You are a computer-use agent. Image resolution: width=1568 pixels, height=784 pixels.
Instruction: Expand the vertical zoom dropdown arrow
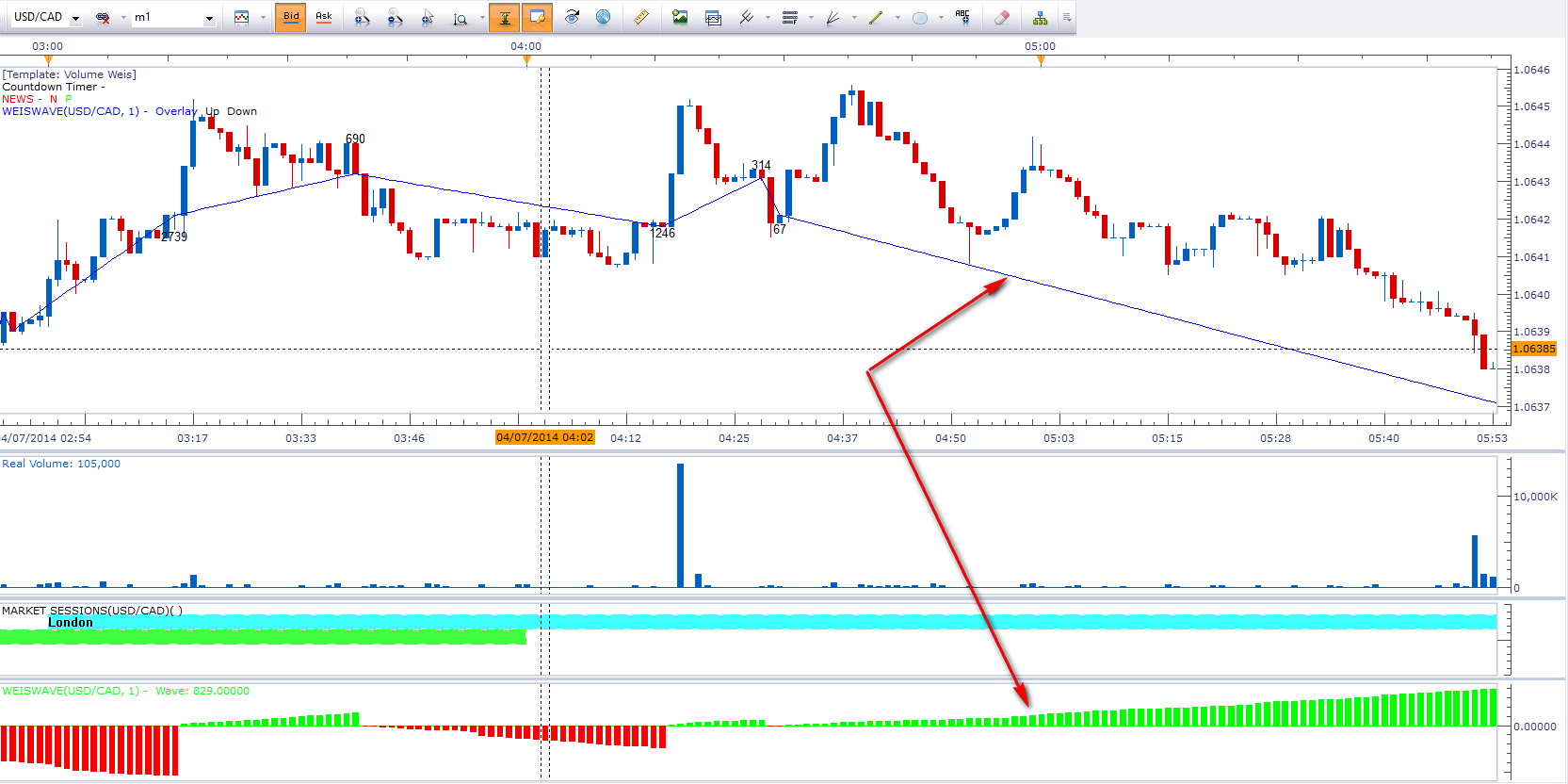pyautogui.click(x=482, y=17)
